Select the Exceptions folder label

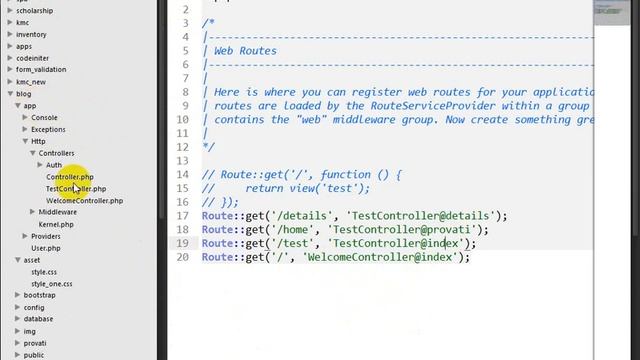tap(48, 129)
